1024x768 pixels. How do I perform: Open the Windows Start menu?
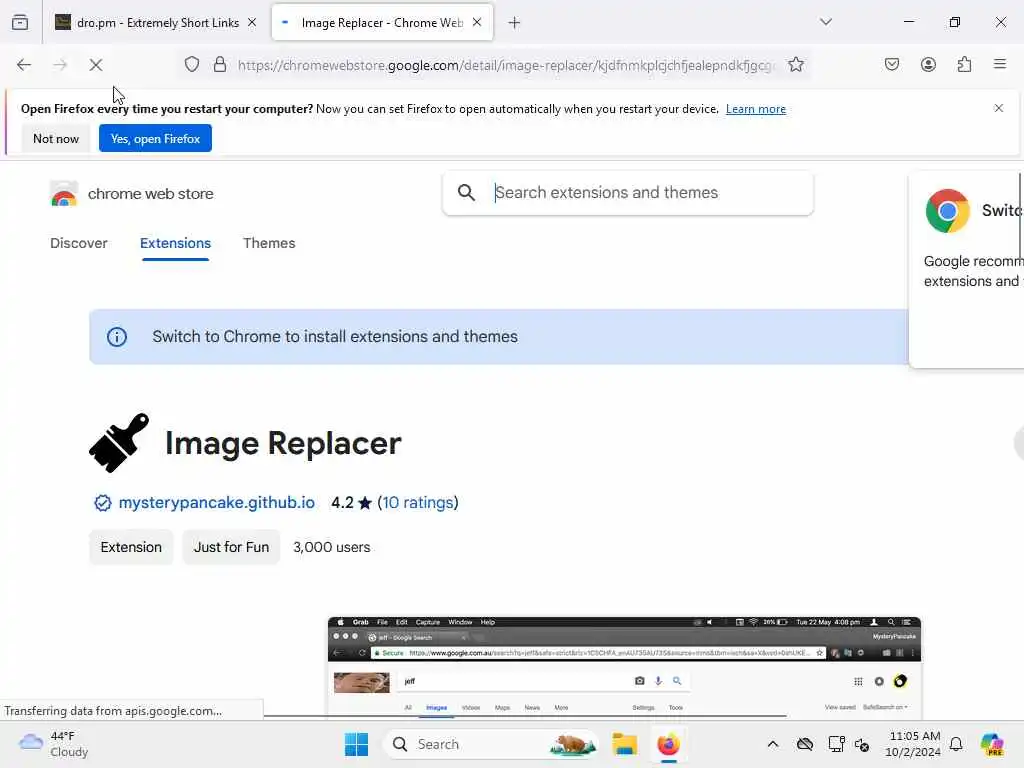point(357,744)
